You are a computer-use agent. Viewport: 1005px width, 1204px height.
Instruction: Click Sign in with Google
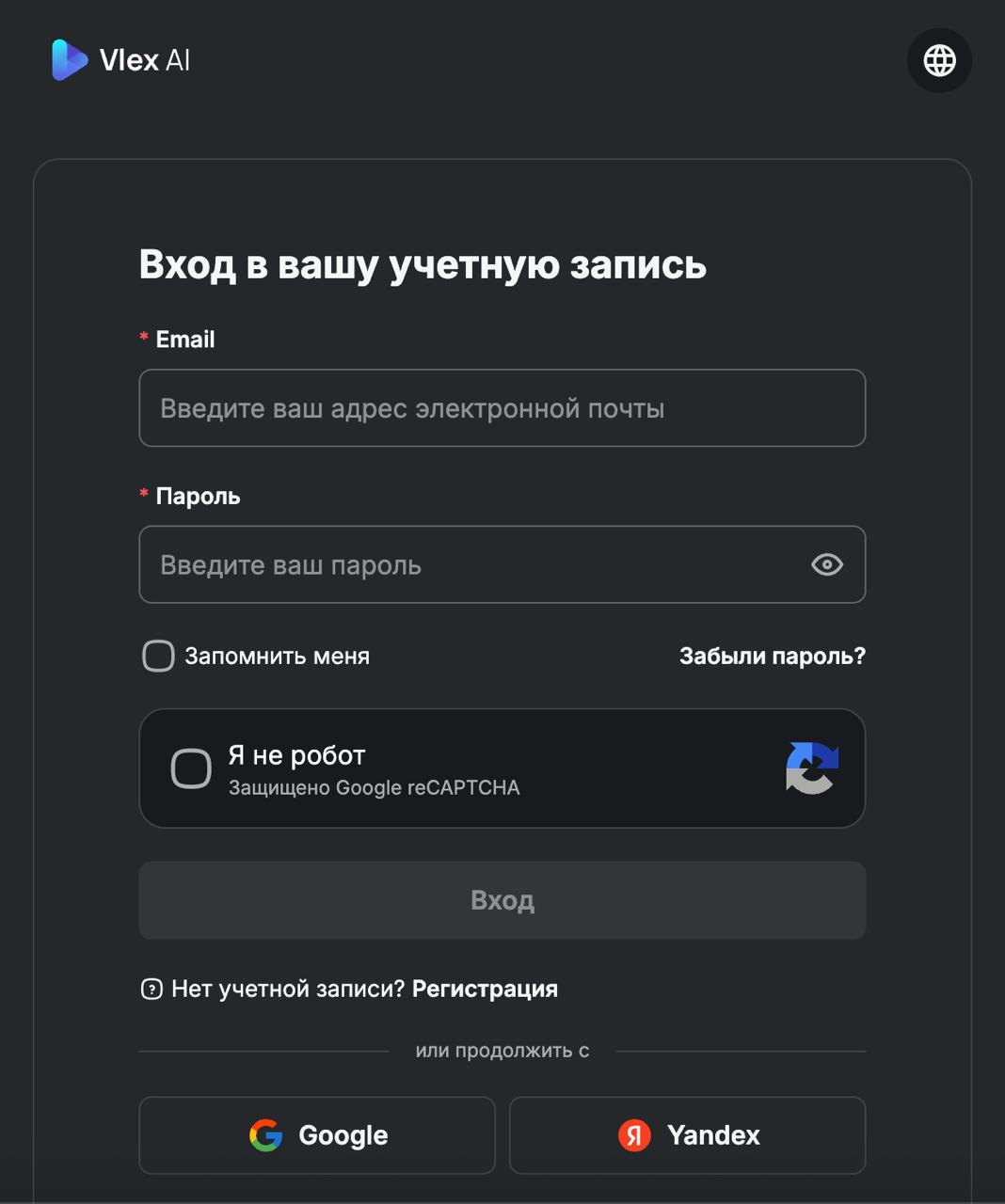pyautogui.click(x=316, y=1135)
